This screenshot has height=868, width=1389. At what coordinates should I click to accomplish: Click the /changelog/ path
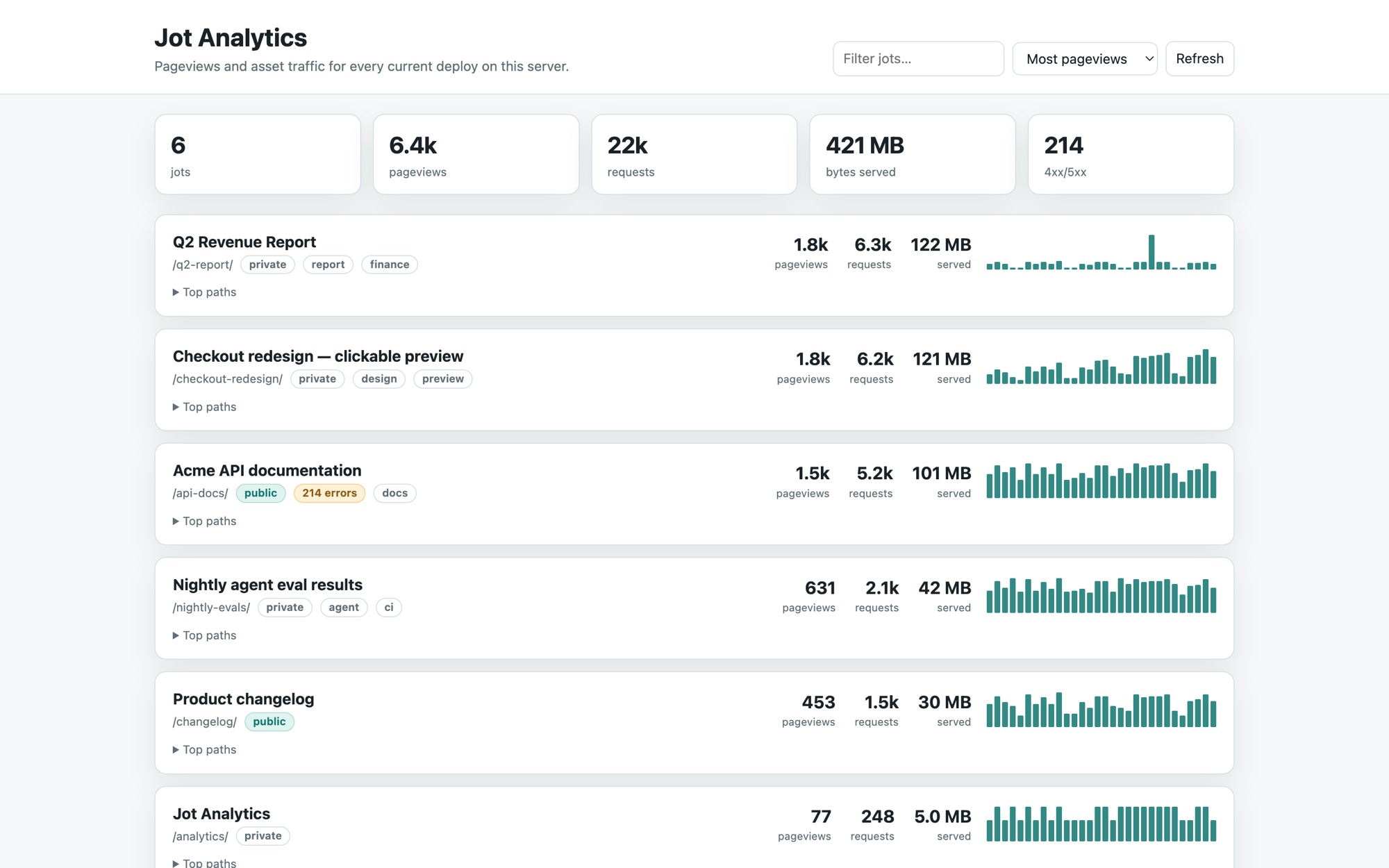pyautogui.click(x=205, y=722)
